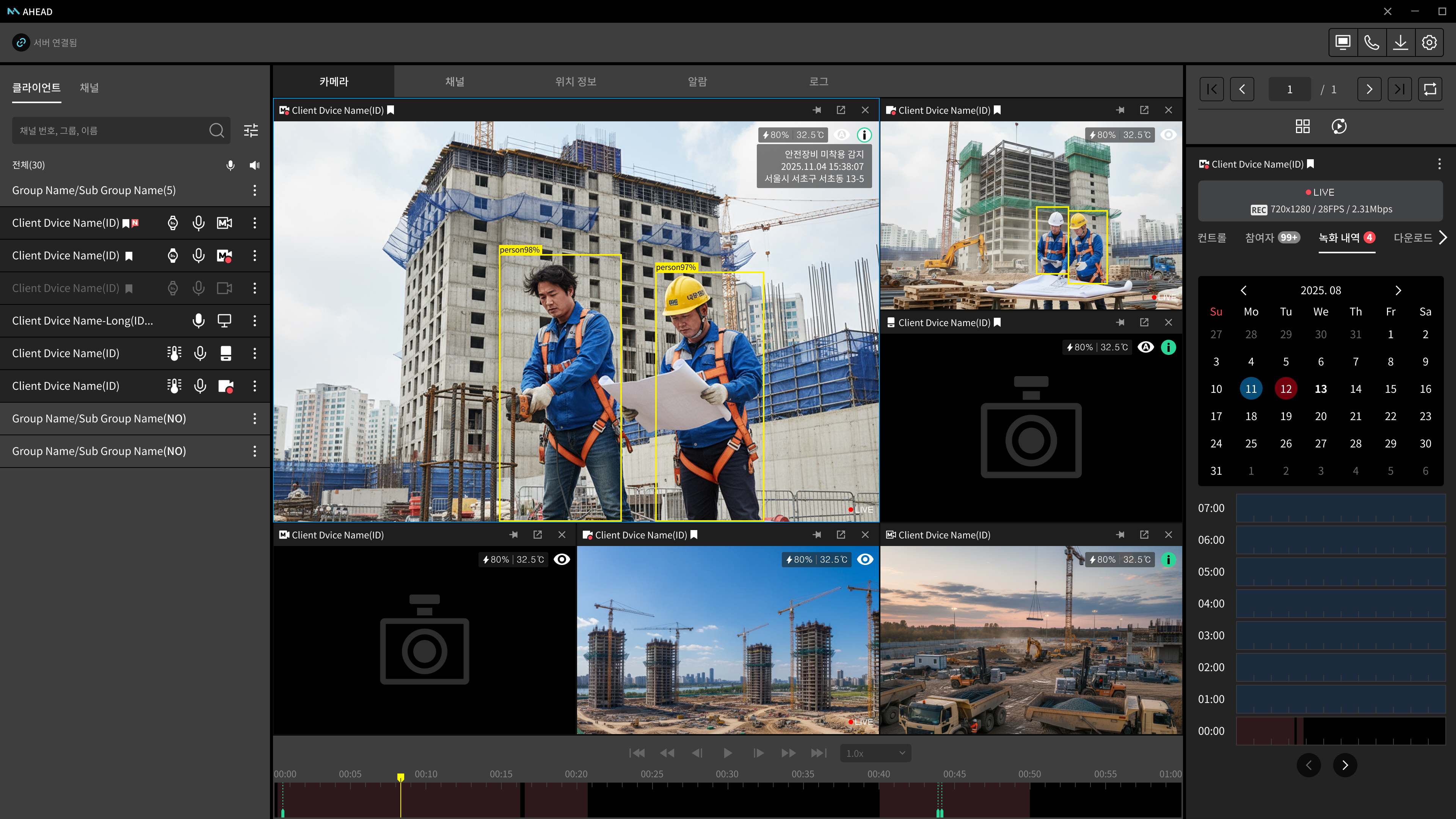
Task: Open the channel filter icon beside search
Action: [250, 130]
